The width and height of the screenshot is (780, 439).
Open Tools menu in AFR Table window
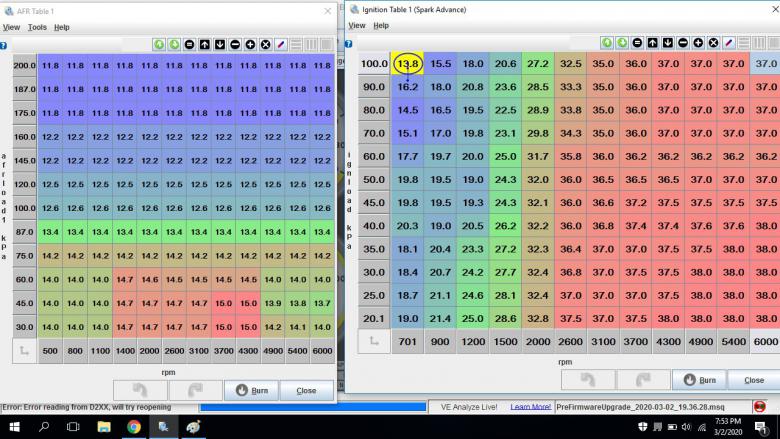click(37, 27)
